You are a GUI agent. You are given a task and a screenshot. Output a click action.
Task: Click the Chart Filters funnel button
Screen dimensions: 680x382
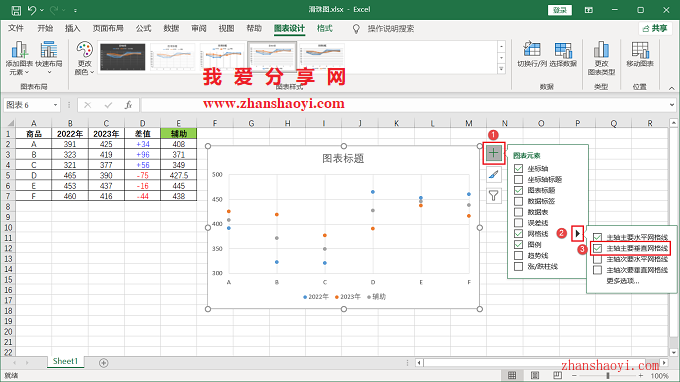494,196
